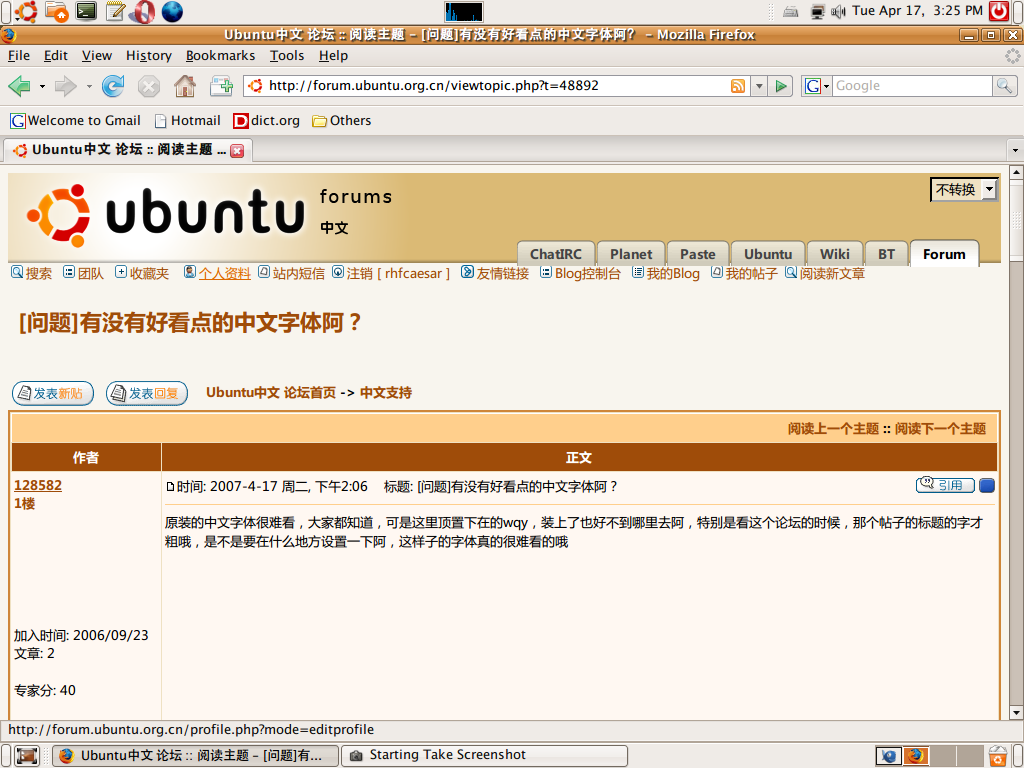Click the show desktop icon in bottom panel

(27, 756)
